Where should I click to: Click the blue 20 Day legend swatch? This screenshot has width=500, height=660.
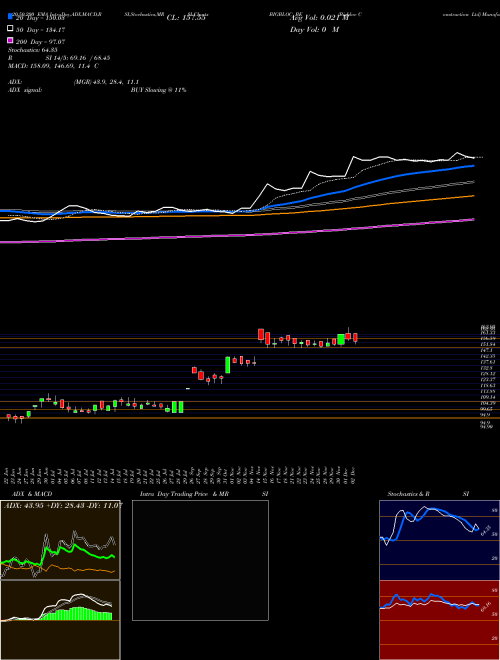10,17
